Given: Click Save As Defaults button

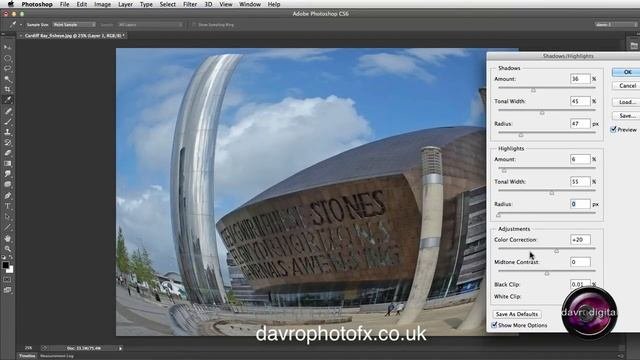Looking at the screenshot, I should 517,314.
